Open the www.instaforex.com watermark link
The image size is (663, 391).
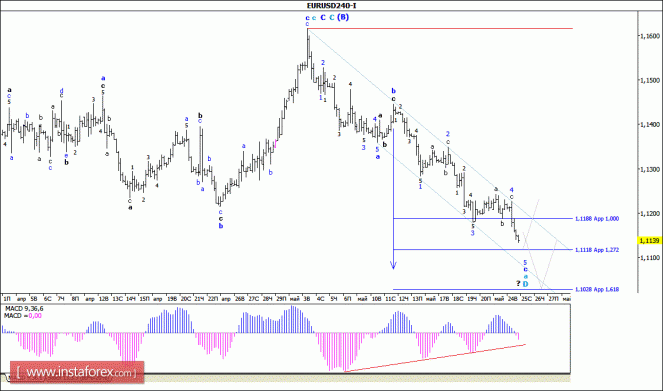77,372
